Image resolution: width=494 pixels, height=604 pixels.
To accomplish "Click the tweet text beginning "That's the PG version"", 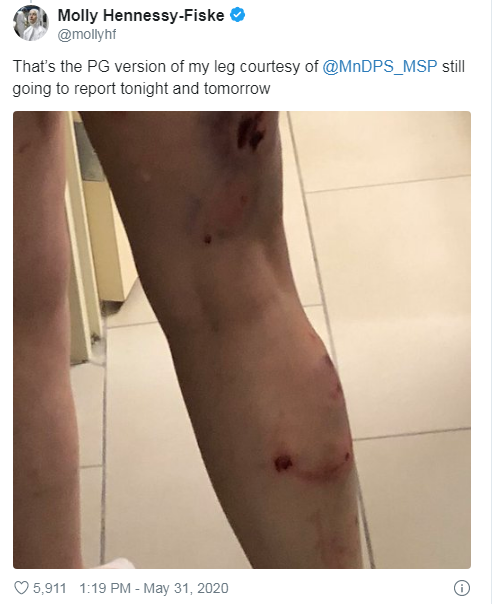I will (239, 77).
